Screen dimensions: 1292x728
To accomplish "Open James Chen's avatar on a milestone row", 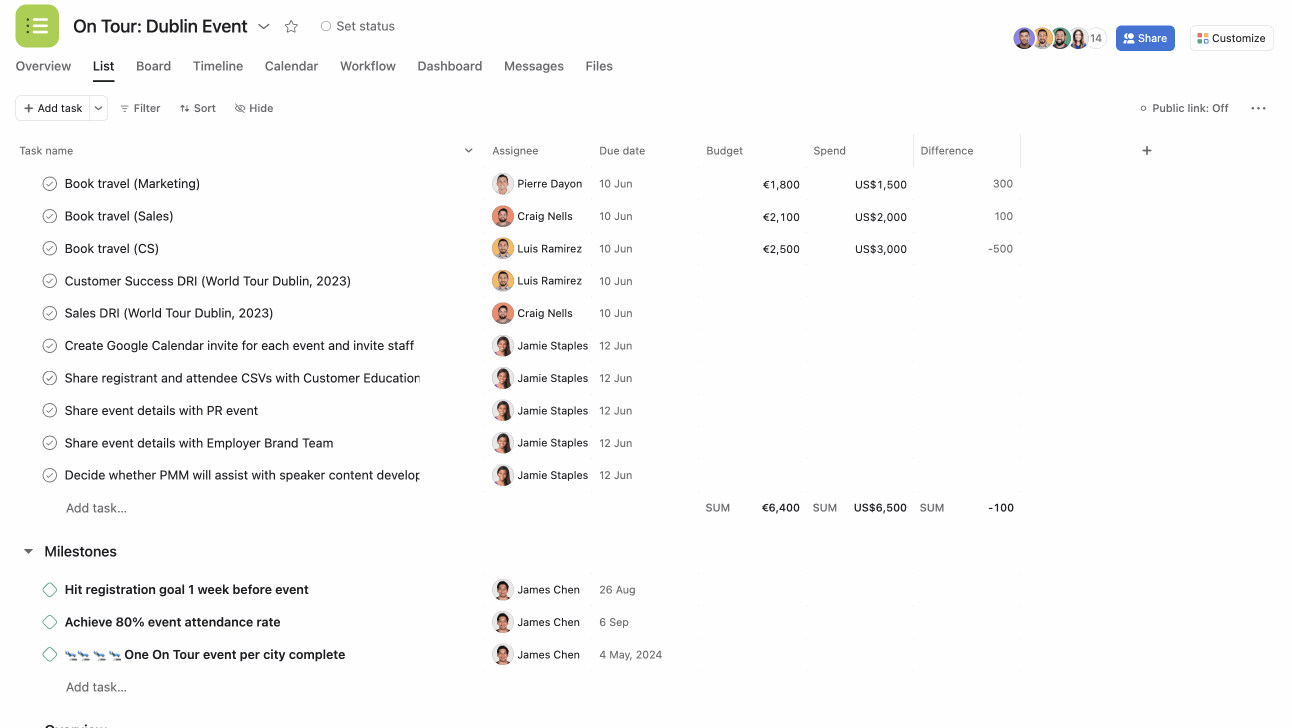I will (x=502, y=589).
